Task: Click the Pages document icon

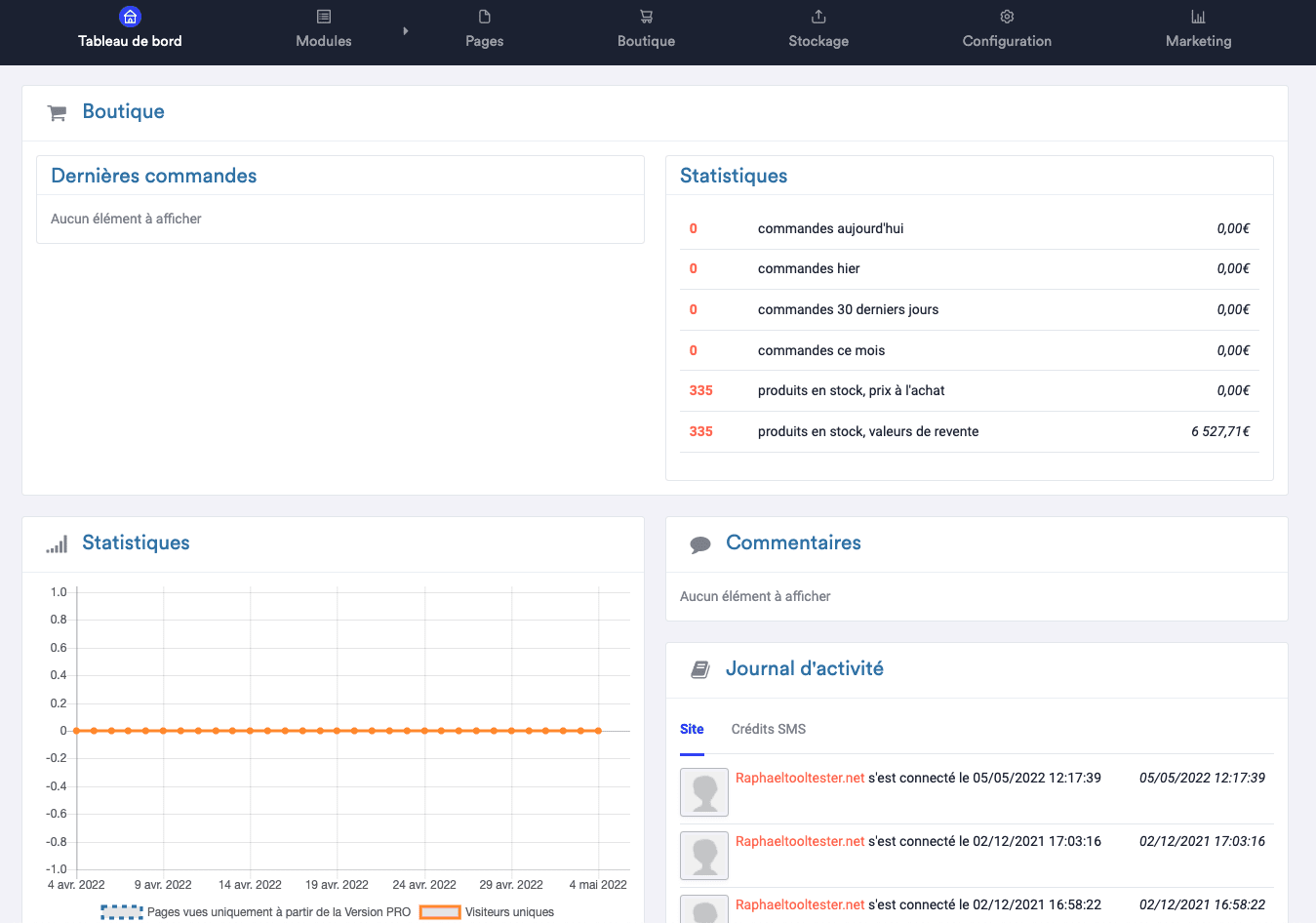Action: click(485, 17)
